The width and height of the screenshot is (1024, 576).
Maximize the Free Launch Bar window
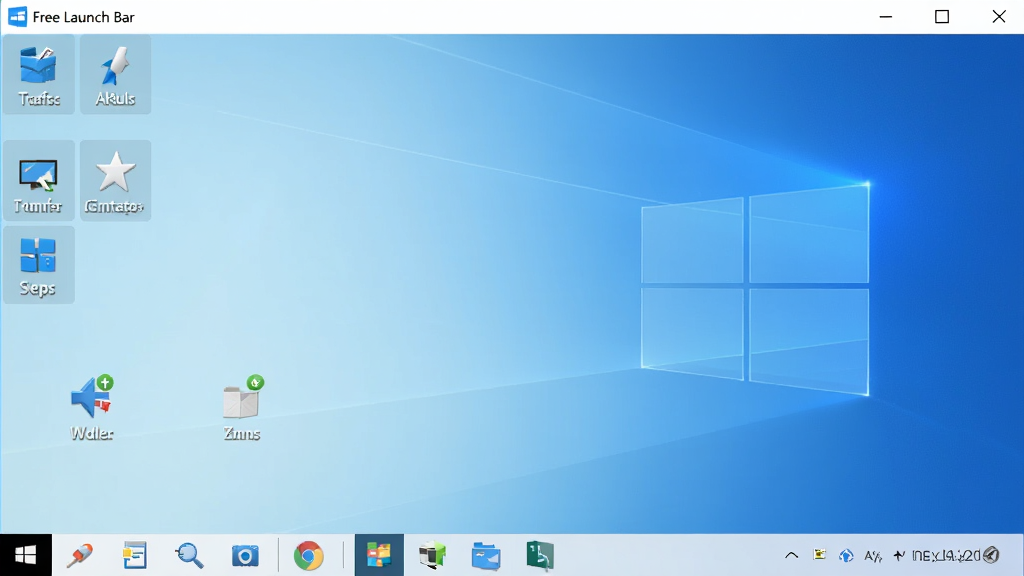click(942, 16)
